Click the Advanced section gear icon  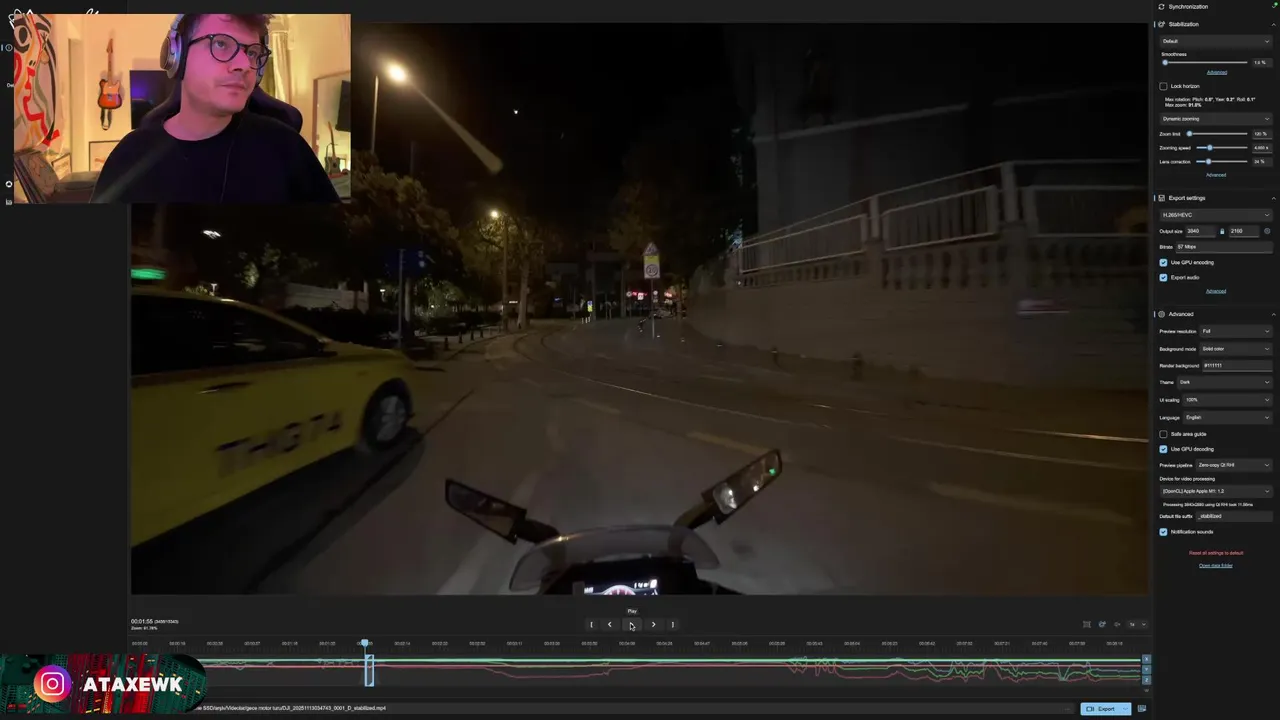pos(1161,314)
